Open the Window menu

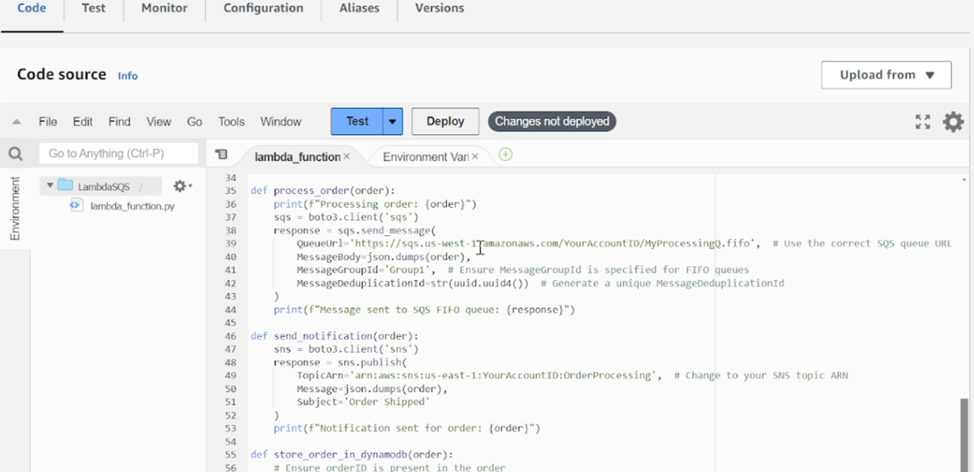pyautogui.click(x=281, y=122)
